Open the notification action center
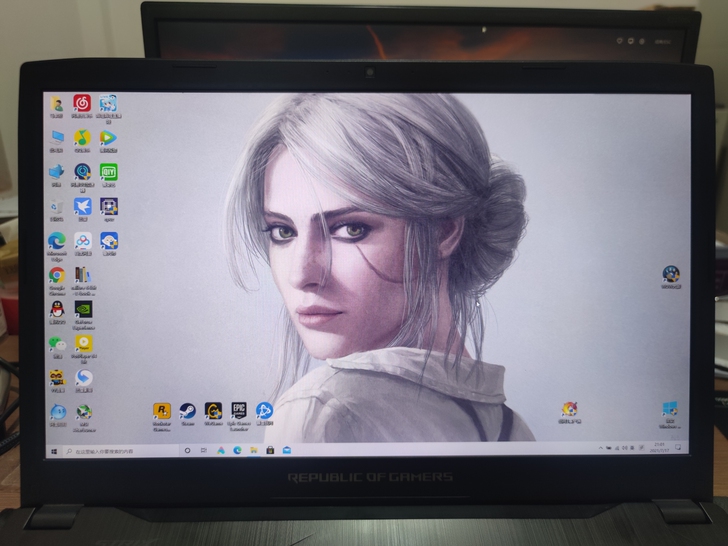Screen dimensions: 728x546 (678, 448)
